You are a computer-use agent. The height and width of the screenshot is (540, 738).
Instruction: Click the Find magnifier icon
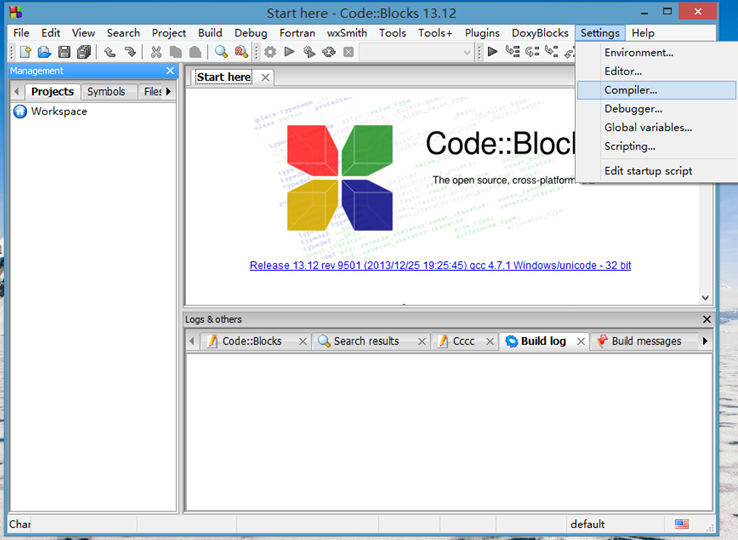click(221, 52)
